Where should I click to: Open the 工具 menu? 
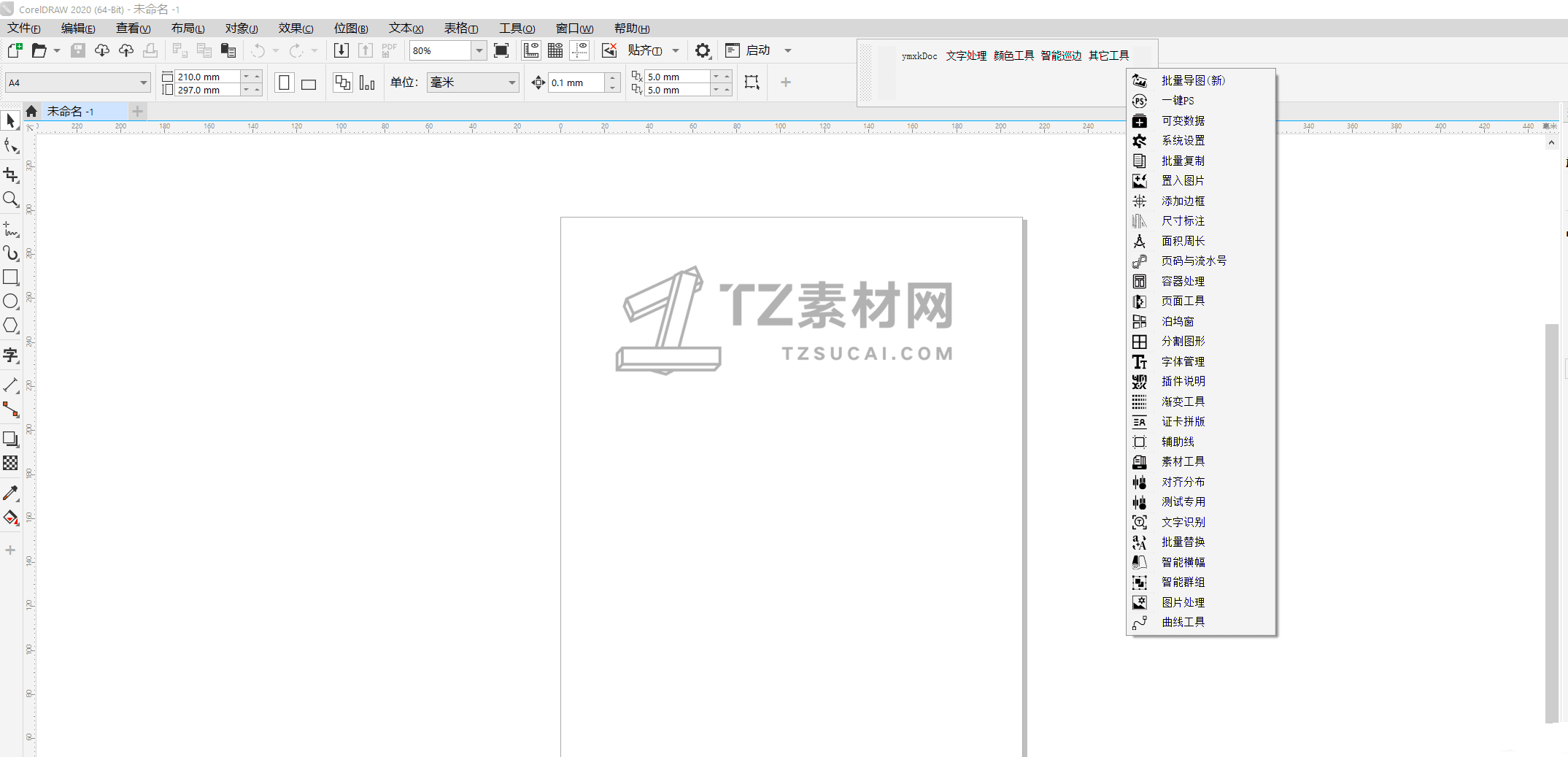click(517, 28)
